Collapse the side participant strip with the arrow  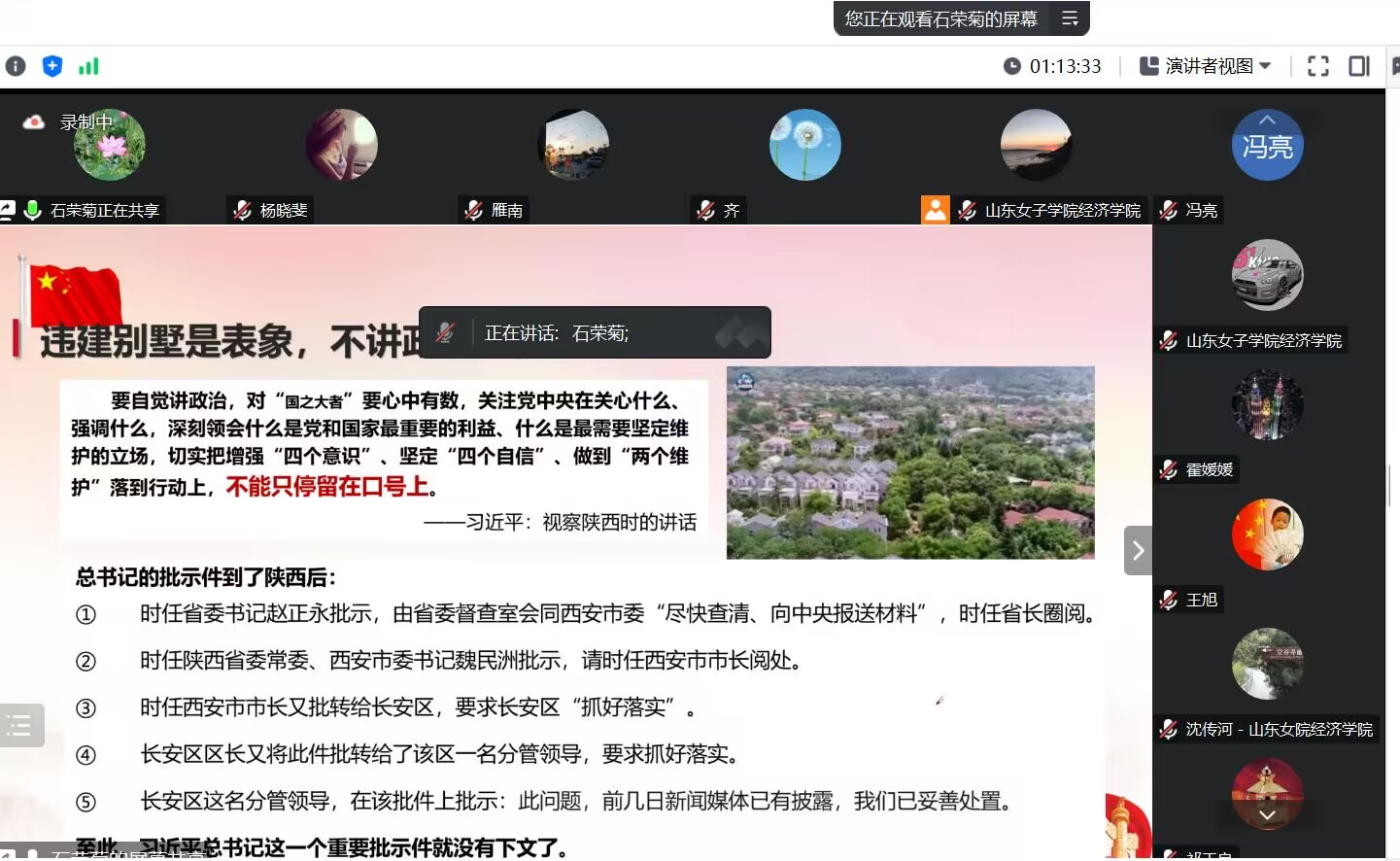point(1138,551)
